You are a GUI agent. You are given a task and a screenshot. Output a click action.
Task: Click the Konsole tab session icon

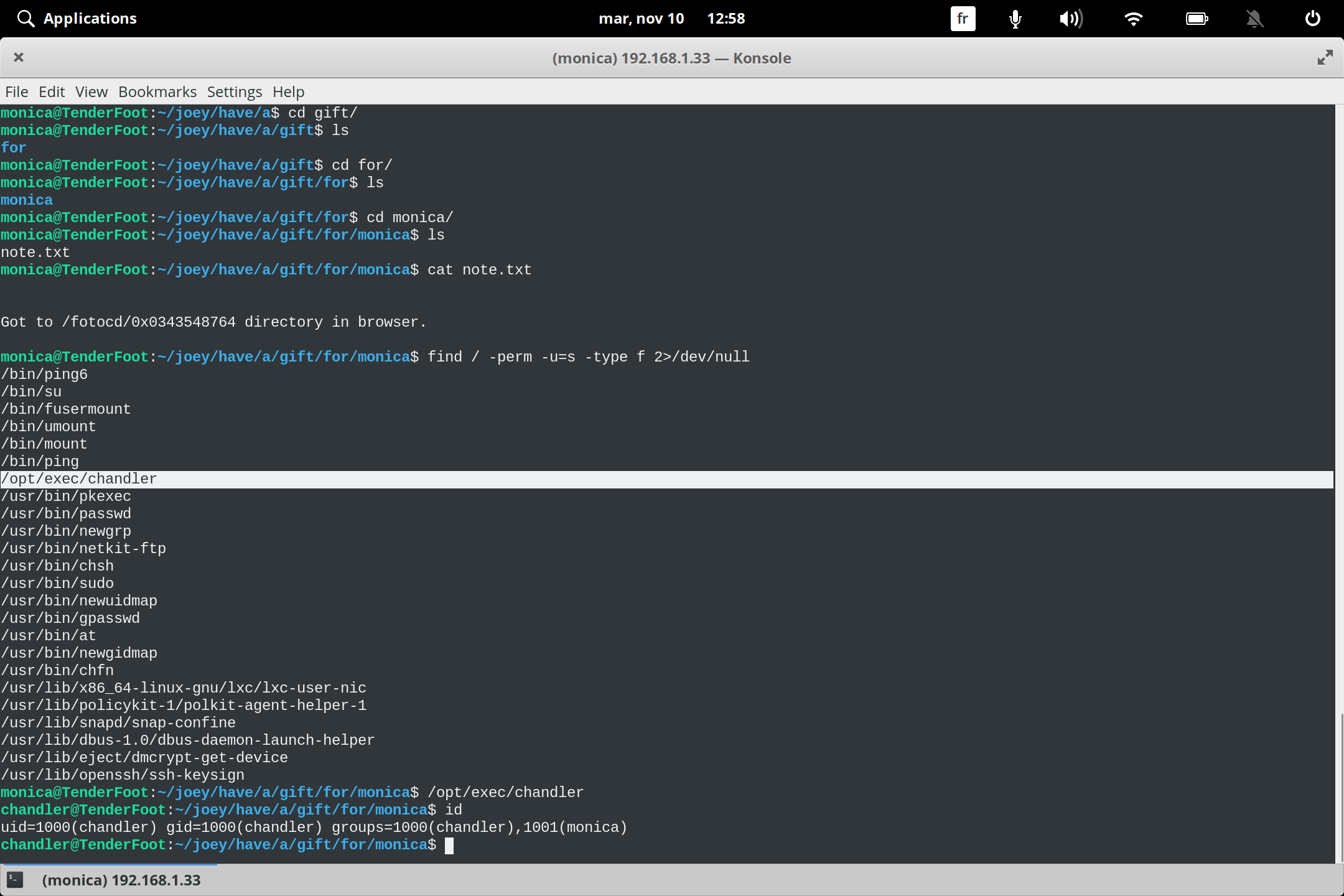pyautogui.click(x=15, y=880)
